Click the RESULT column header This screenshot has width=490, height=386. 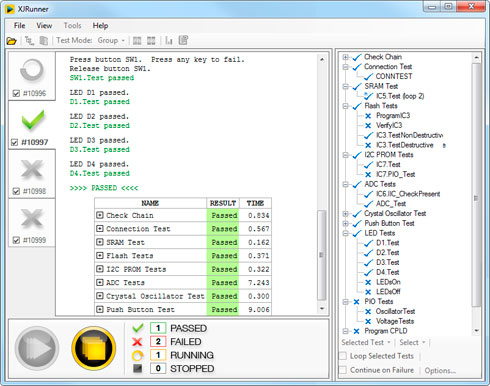pyautogui.click(x=223, y=203)
